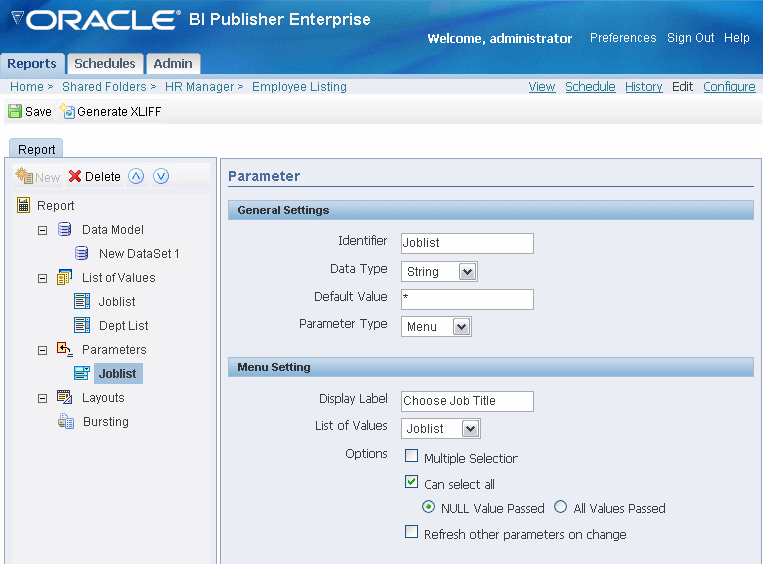763x564 pixels.
Task: Move item up with up arrow
Action: coord(136,176)
